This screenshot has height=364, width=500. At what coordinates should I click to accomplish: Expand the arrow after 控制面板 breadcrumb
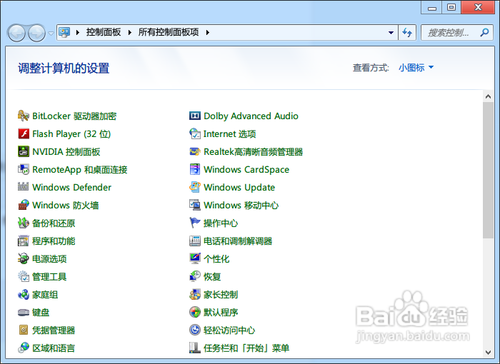point(130,32)
